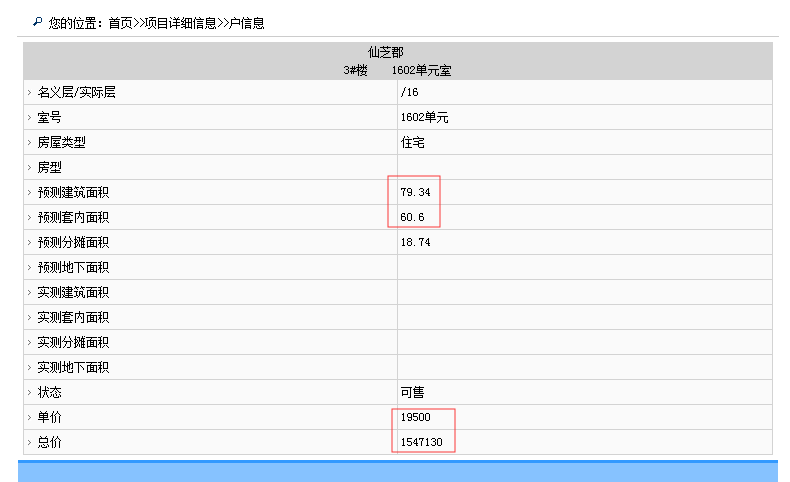Open the 首页 breadcrumb link

tap(120, 23)
